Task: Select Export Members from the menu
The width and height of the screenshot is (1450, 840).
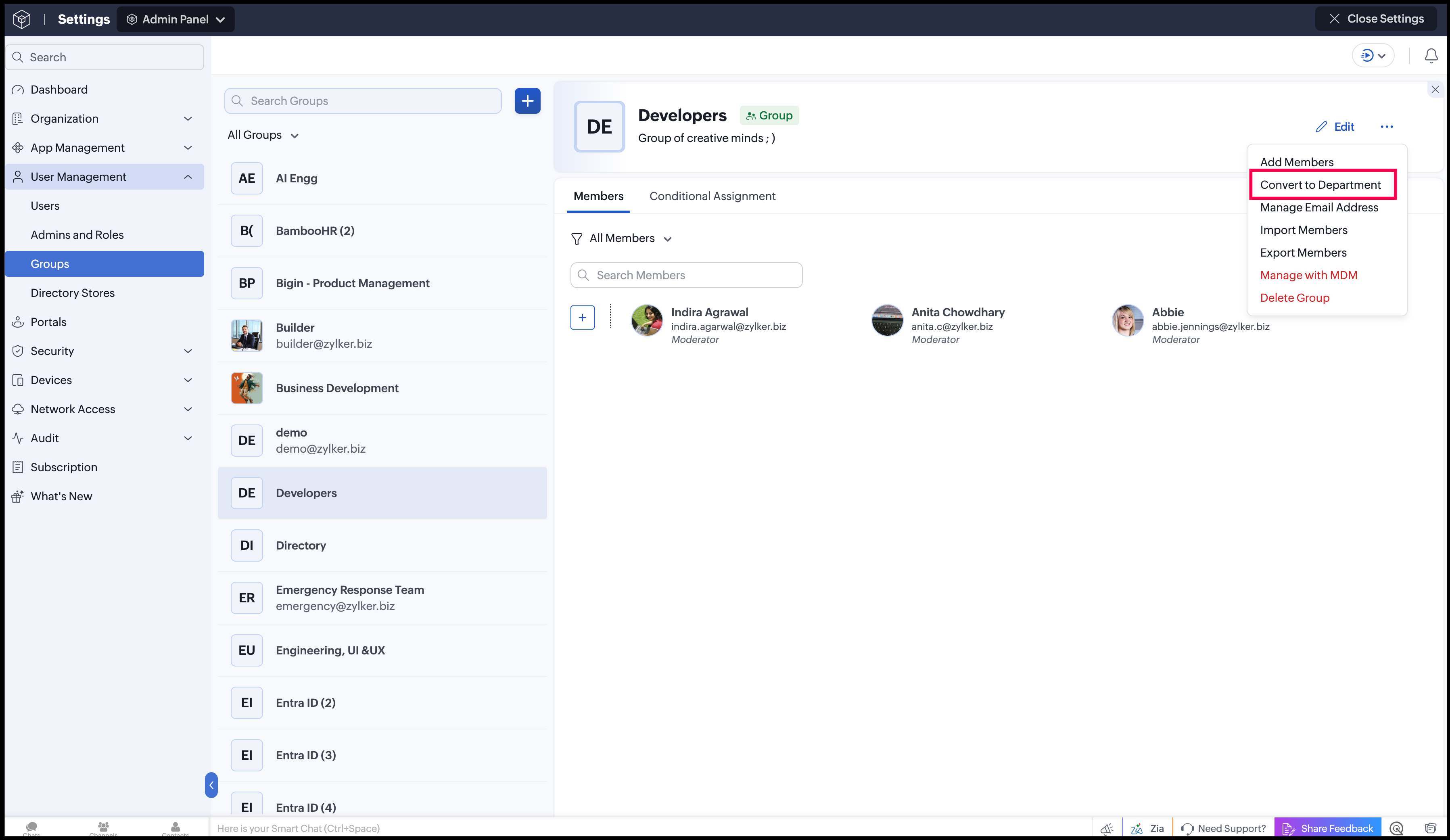Action: click(x=1303, y=253)
